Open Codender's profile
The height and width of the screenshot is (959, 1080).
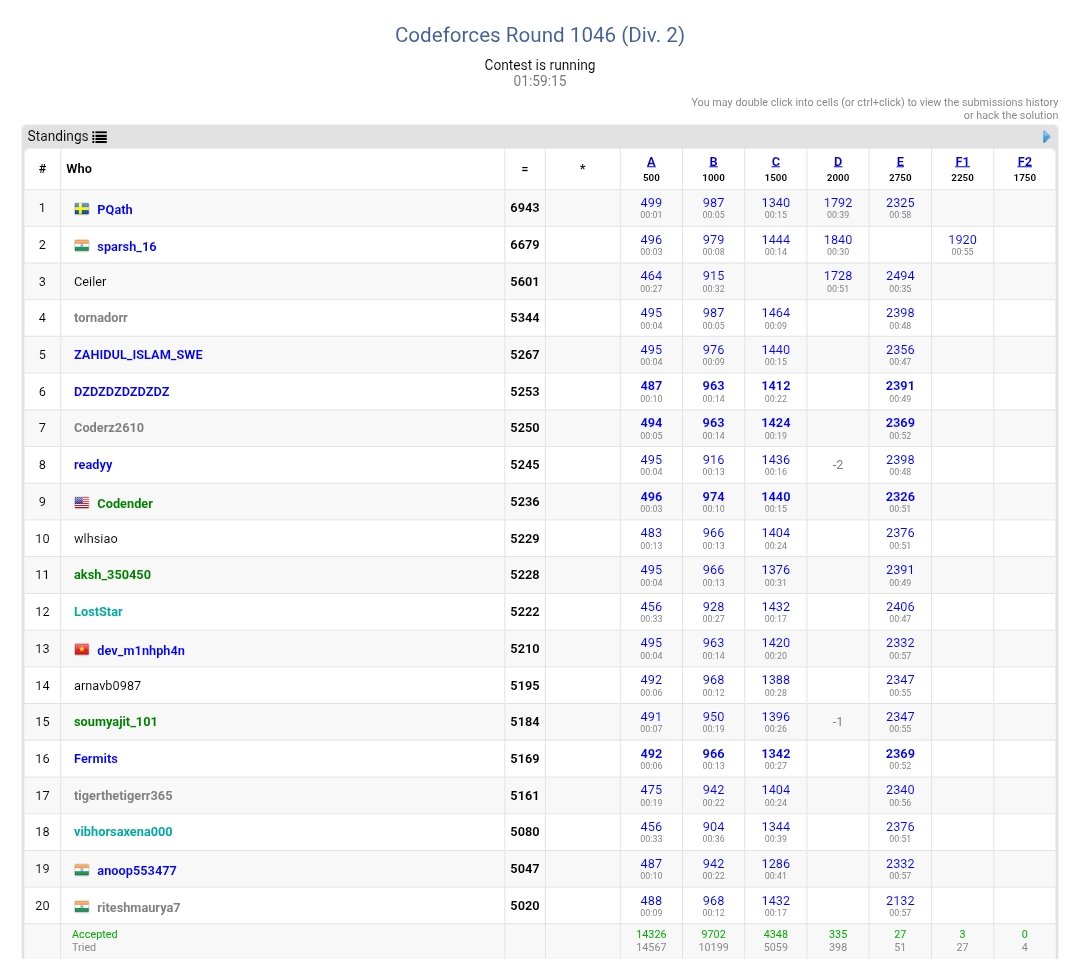125,504
